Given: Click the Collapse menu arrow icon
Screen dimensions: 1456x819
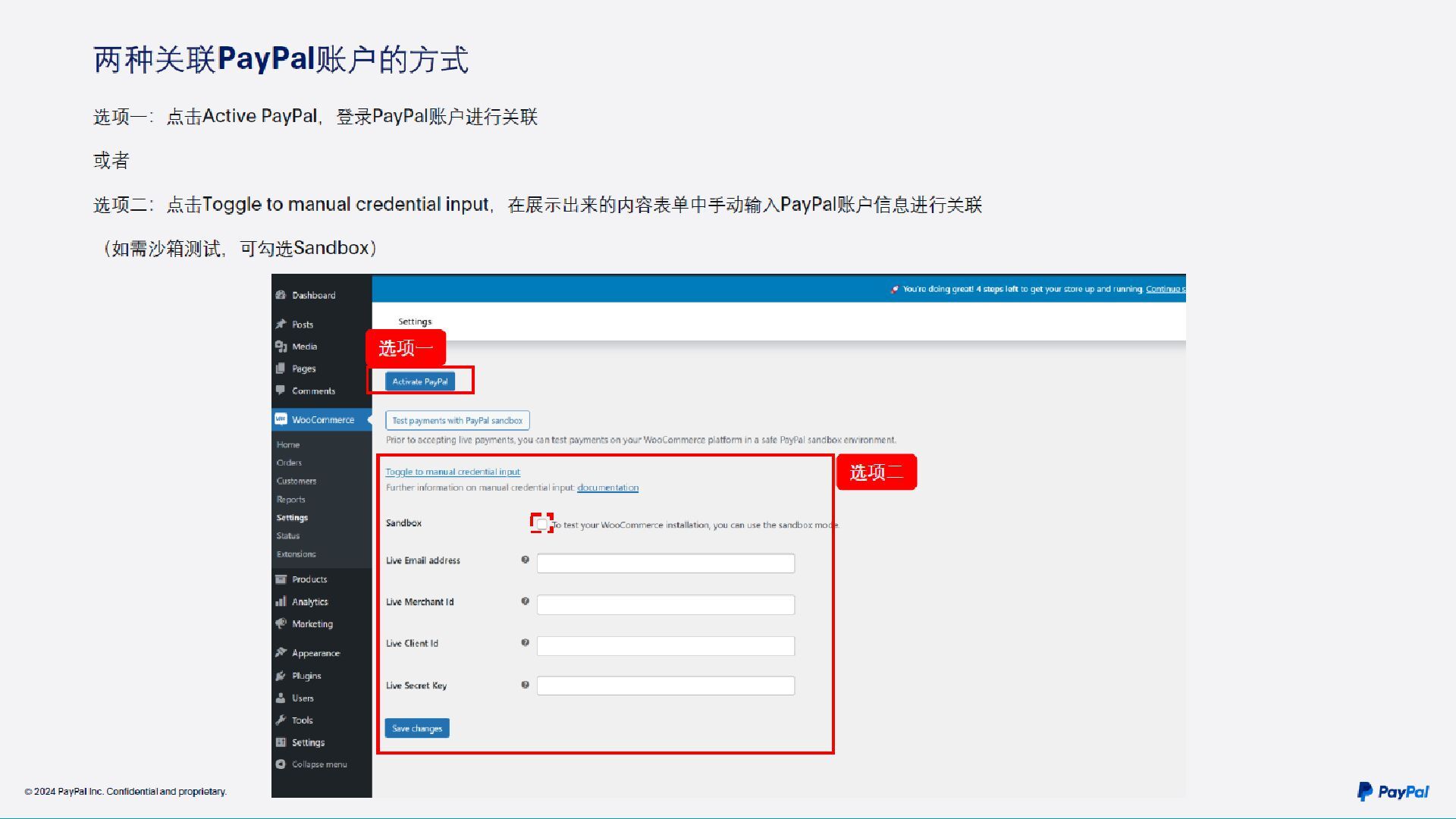Looking at the screenshot, I should coord(281,764).
